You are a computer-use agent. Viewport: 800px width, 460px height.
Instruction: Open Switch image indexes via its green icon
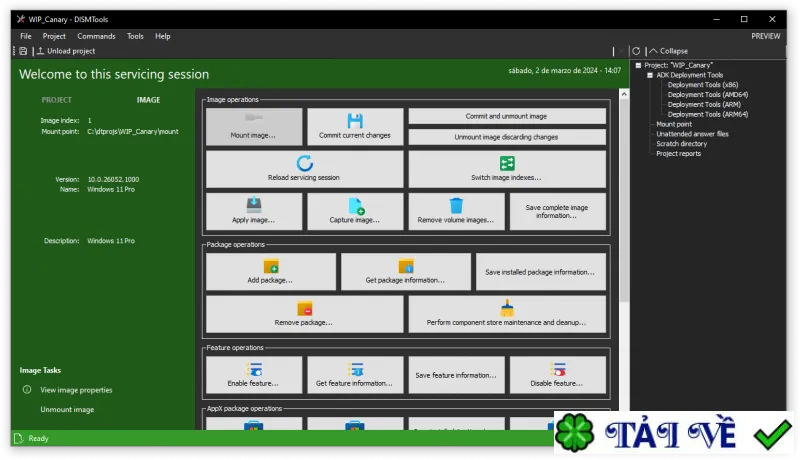coord(507,163)
